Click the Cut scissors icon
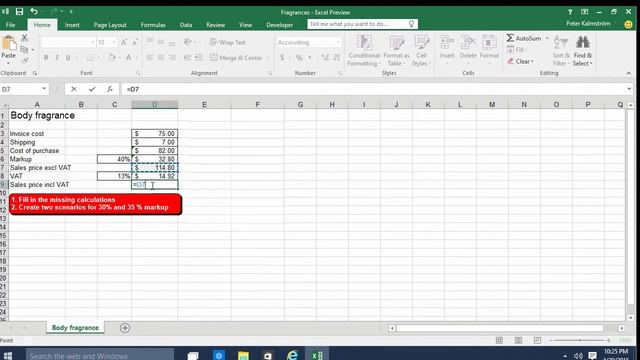Viewport: 640px width, 360px height. 24,38
